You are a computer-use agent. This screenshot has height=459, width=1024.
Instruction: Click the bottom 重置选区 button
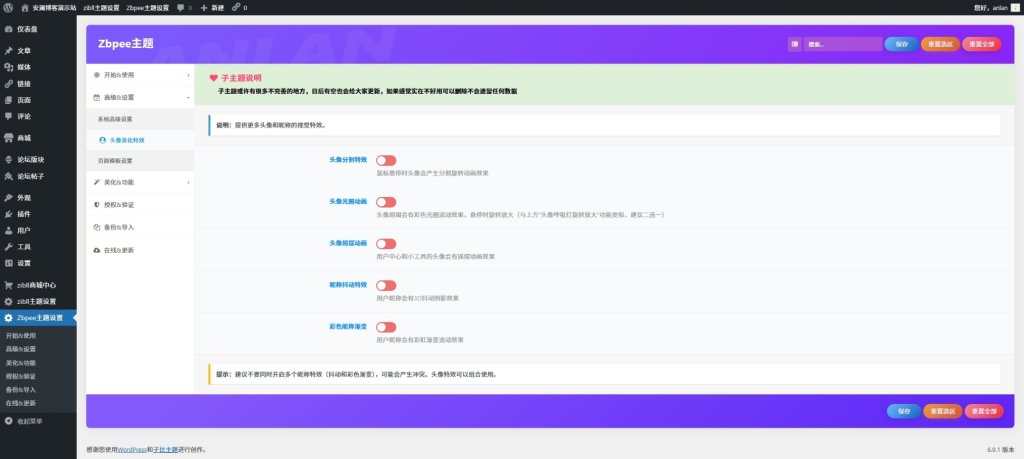(943, 411)
